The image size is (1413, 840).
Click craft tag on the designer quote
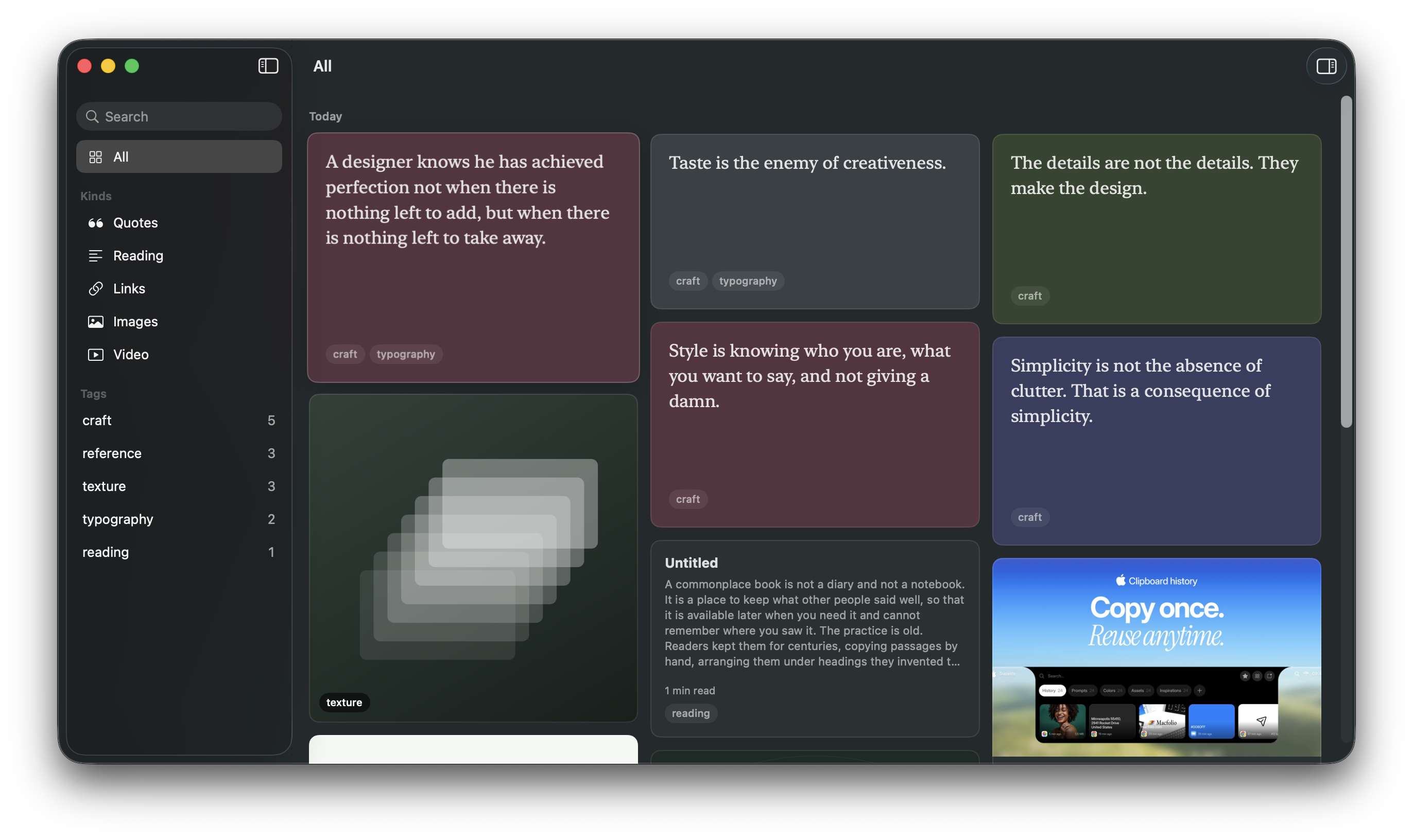[x=345, y=354]
